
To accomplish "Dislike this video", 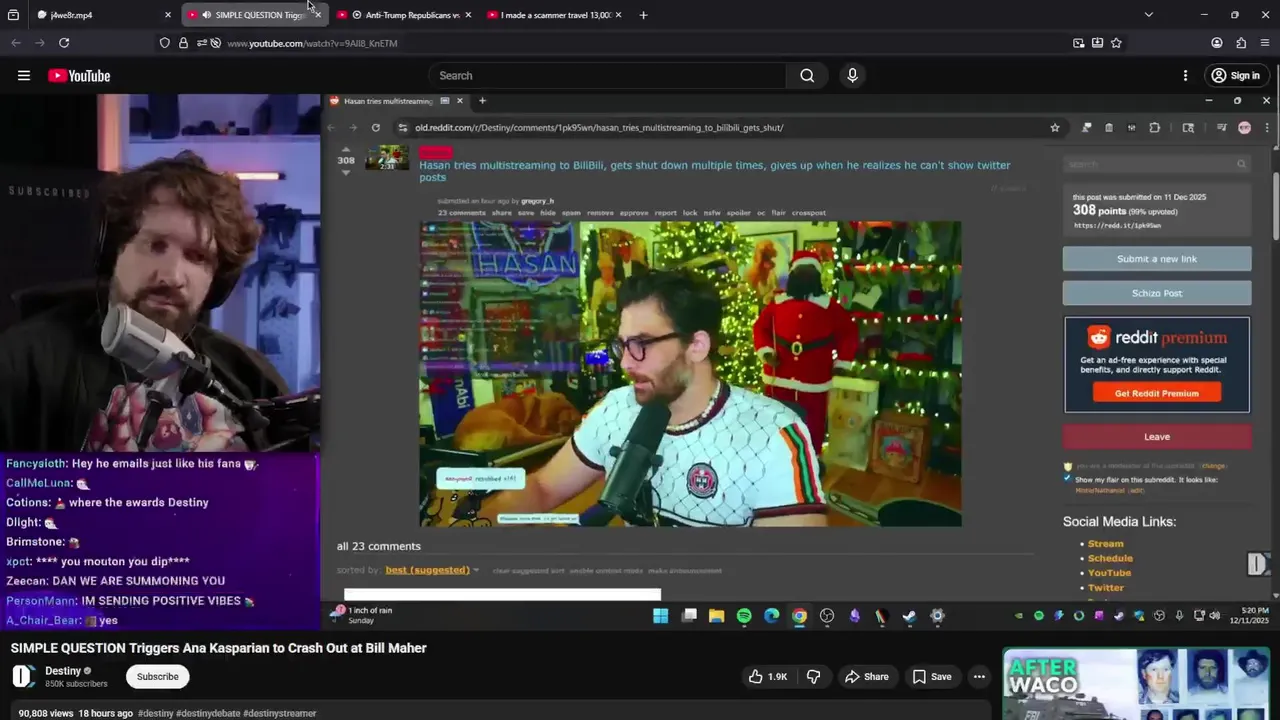I will [813, 677].
